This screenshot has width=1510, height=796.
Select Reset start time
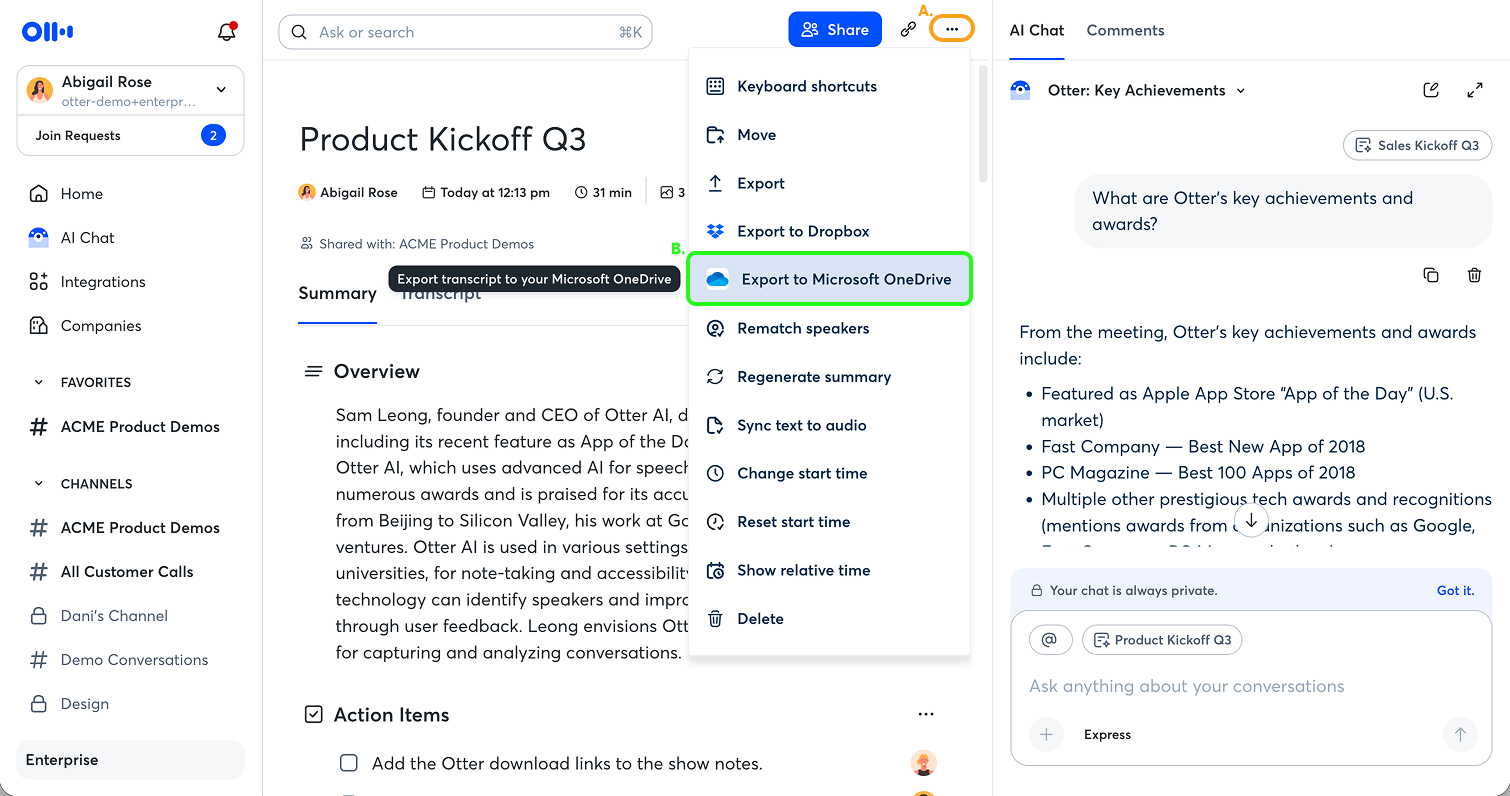(829, 522)
